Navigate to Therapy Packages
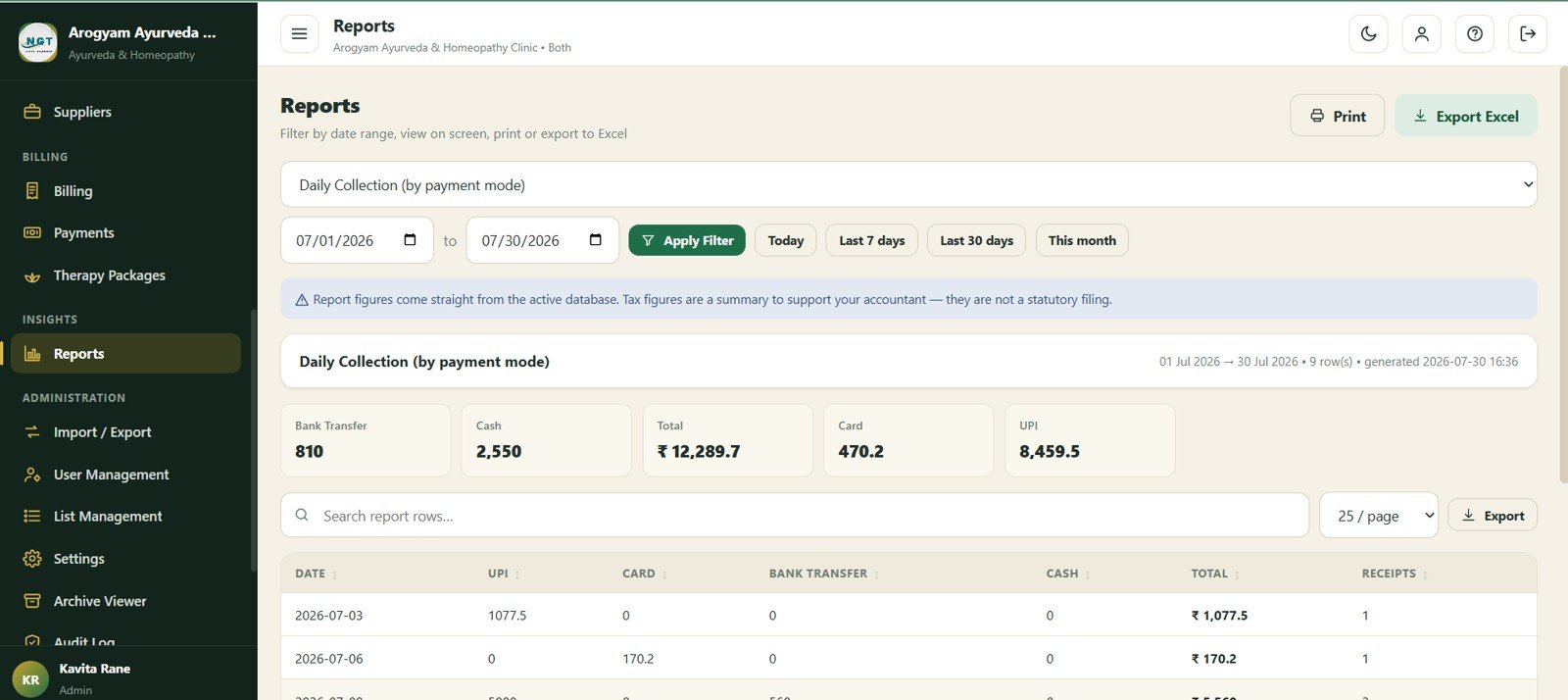 [125, 275]
